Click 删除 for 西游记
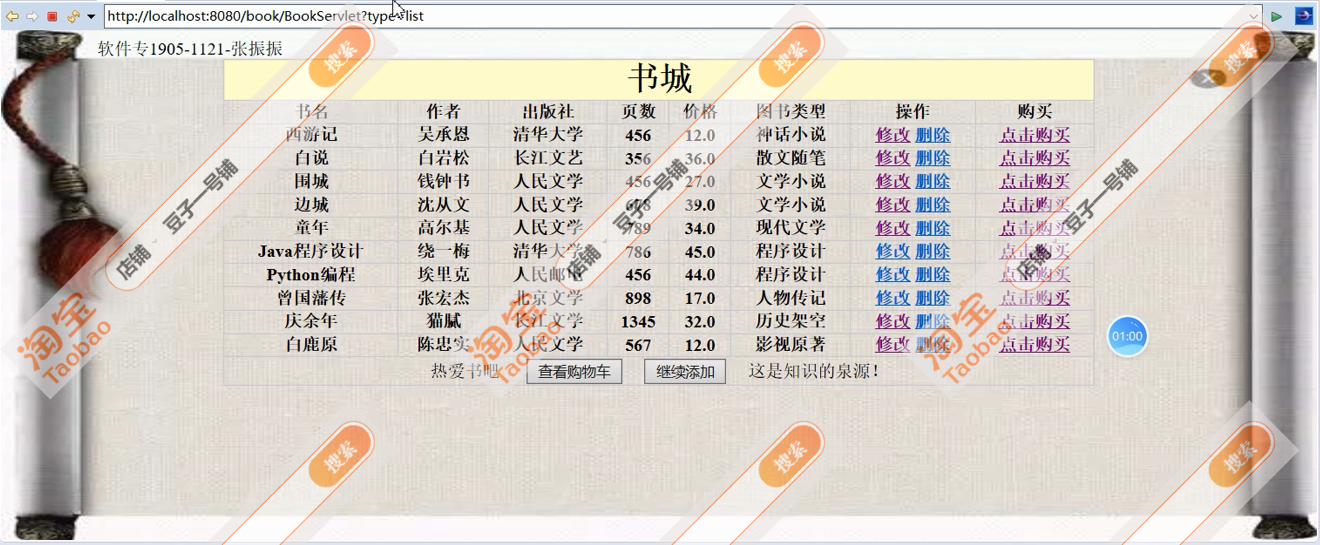The height and width of the screenshot is (545, 1320). [932, 135]
